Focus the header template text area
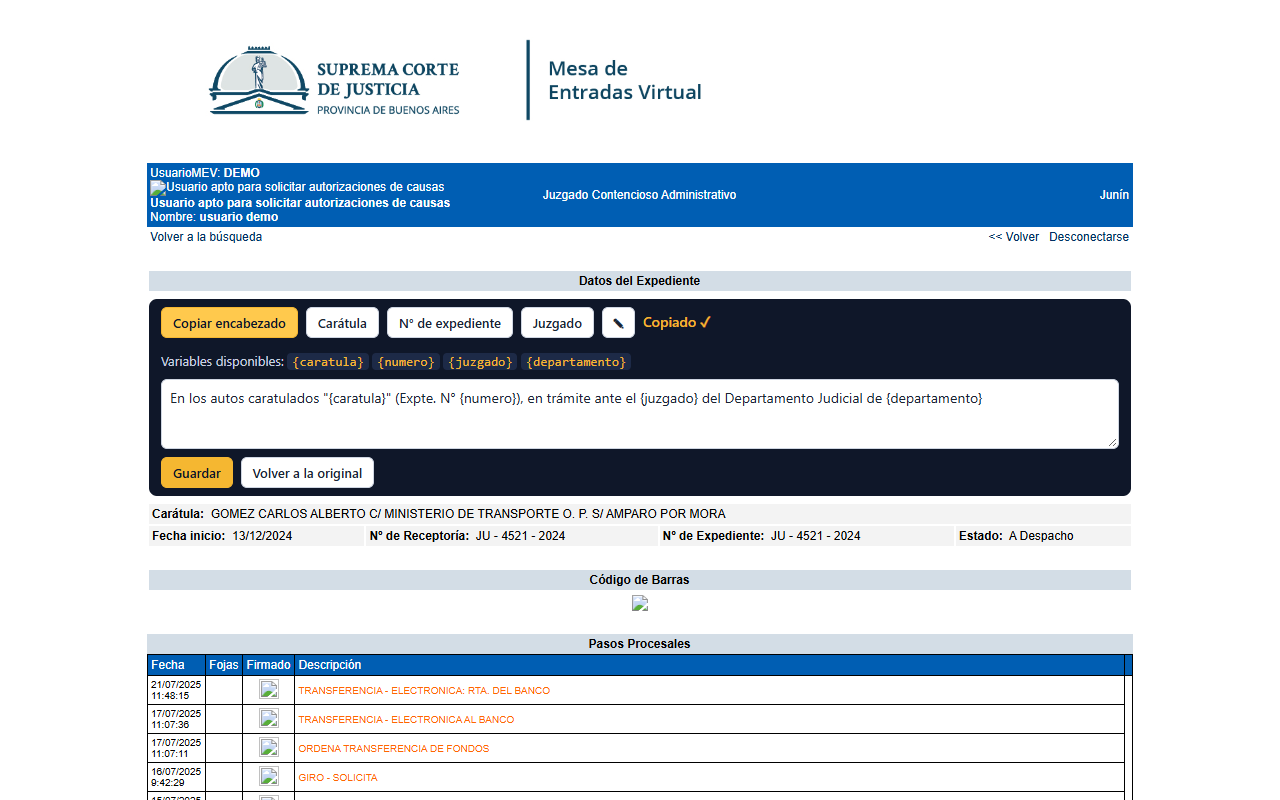Screen dimensions: 1280x800 (x=640, y=414)
